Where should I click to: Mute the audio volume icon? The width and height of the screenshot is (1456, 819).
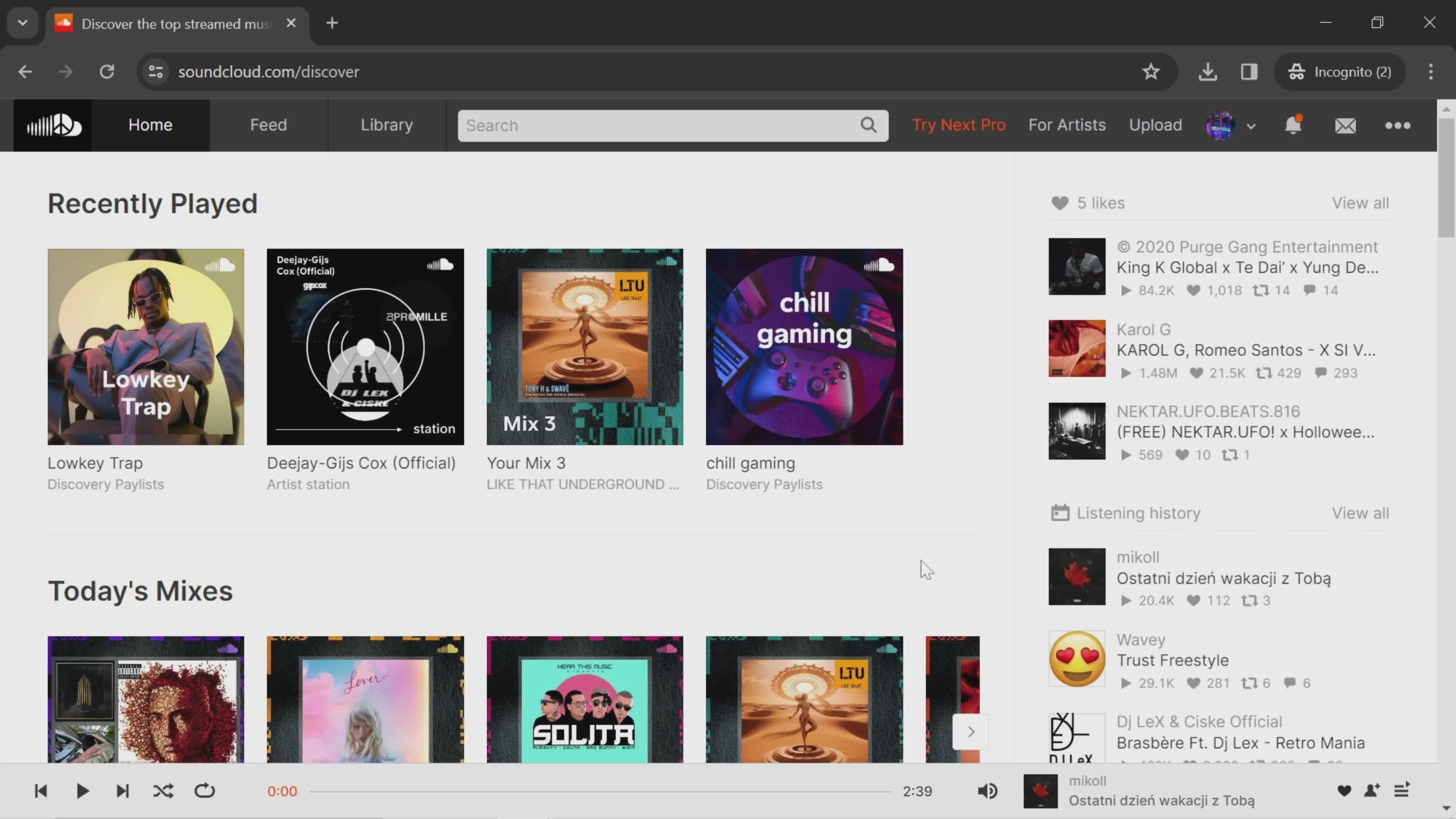(989, 791)
